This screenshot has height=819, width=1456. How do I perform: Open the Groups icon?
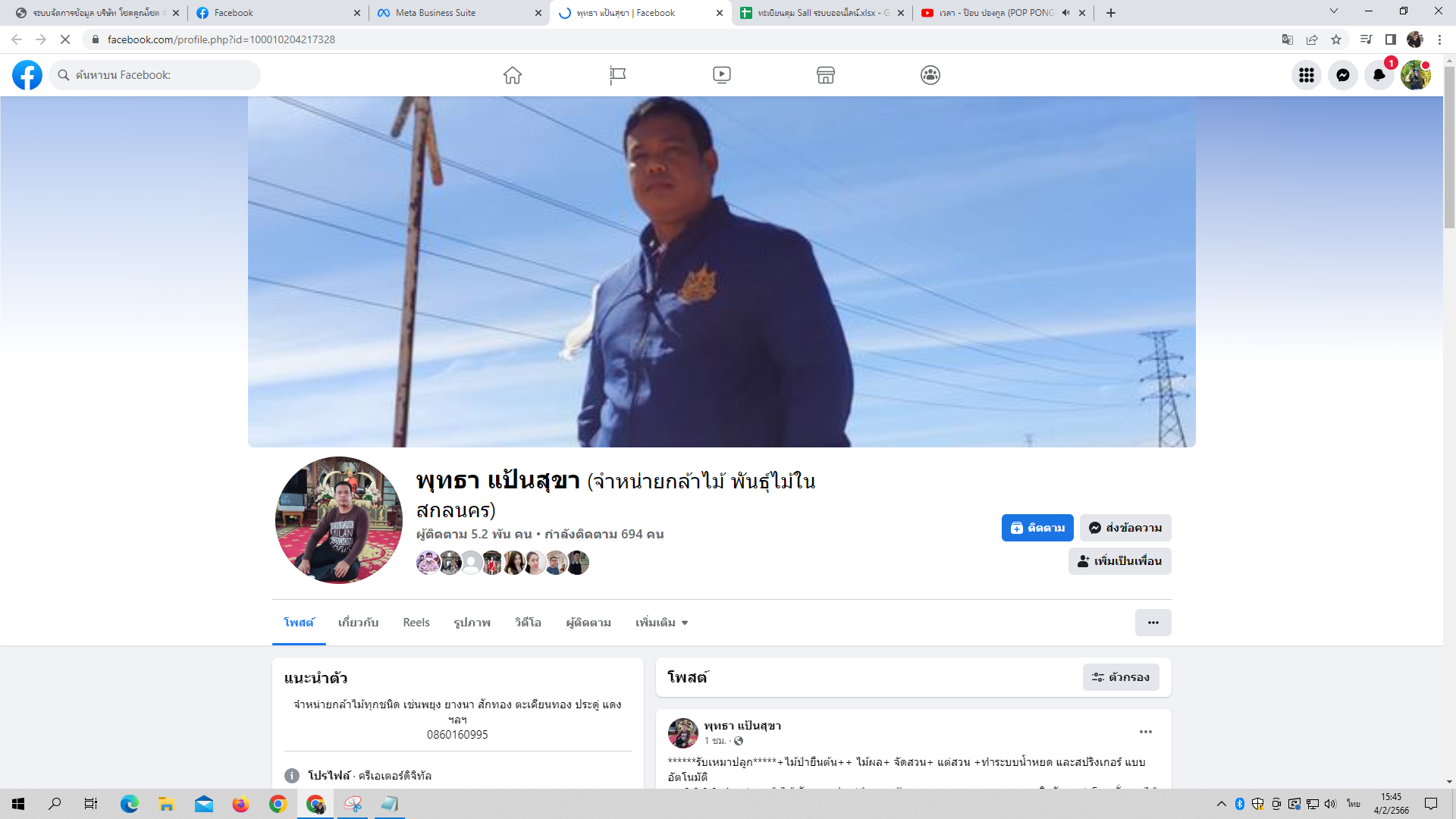pyautogui.click(x=930, y=75)
